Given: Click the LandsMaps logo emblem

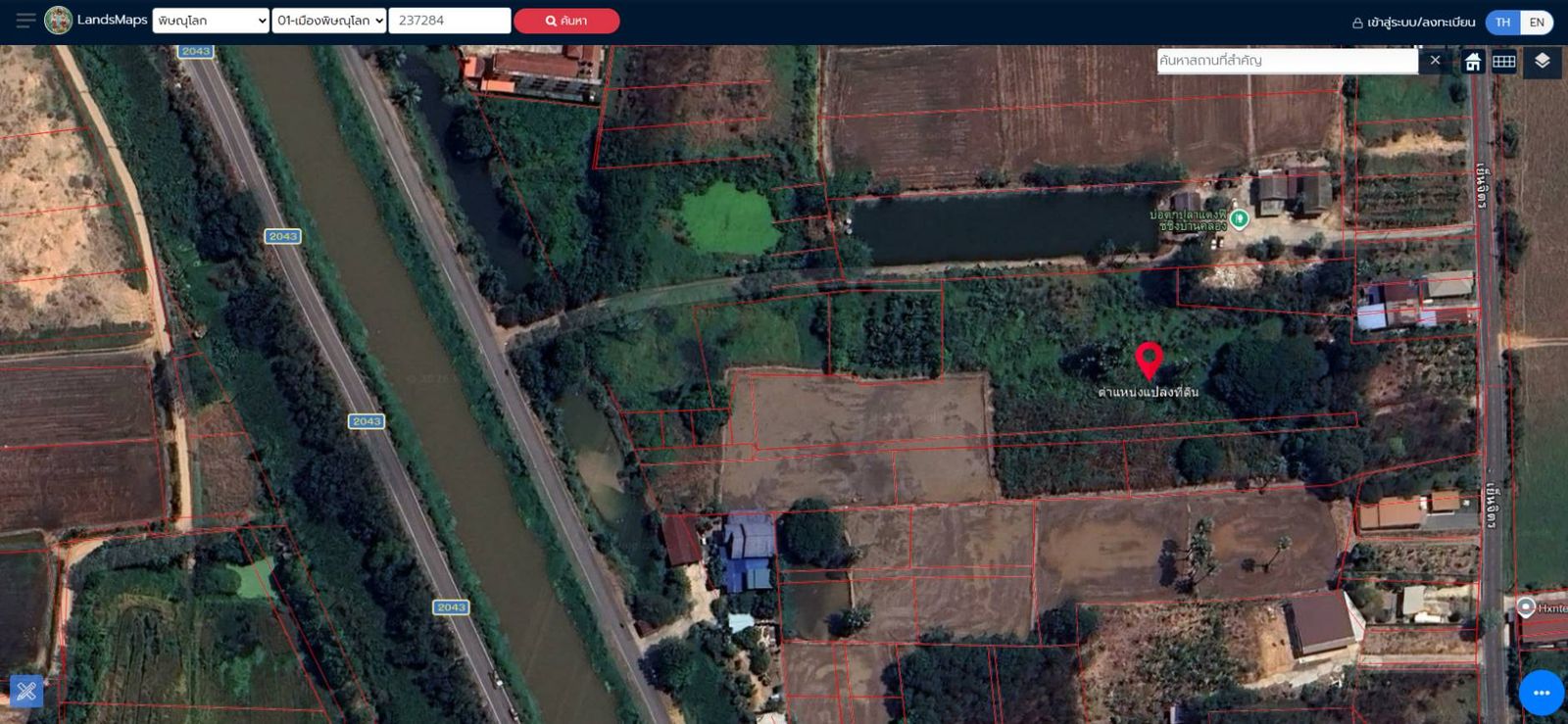Looking at the screenshot, I should click(x=59, y=21).
